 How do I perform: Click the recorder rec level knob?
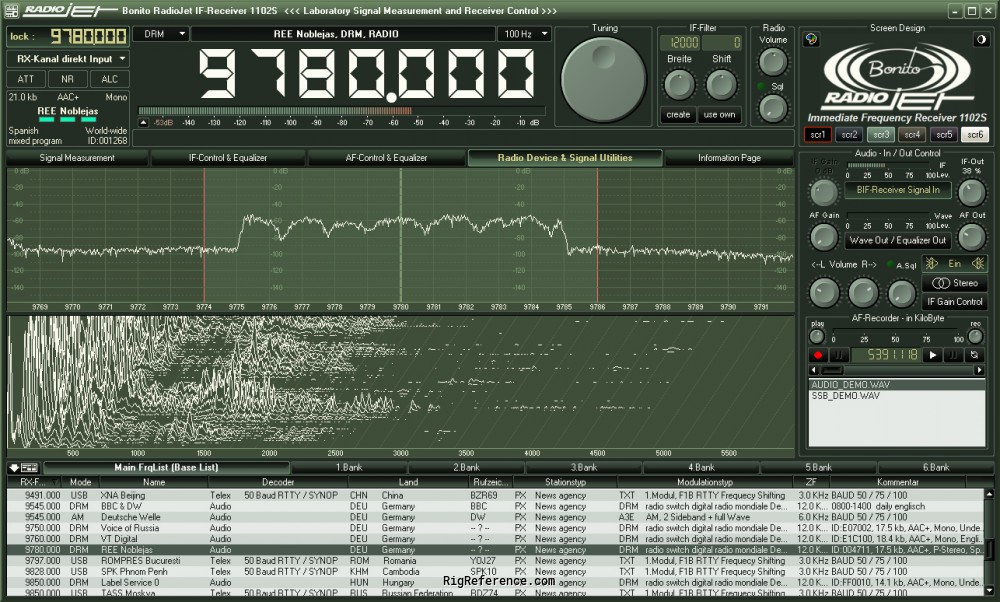tap(974, 336)
